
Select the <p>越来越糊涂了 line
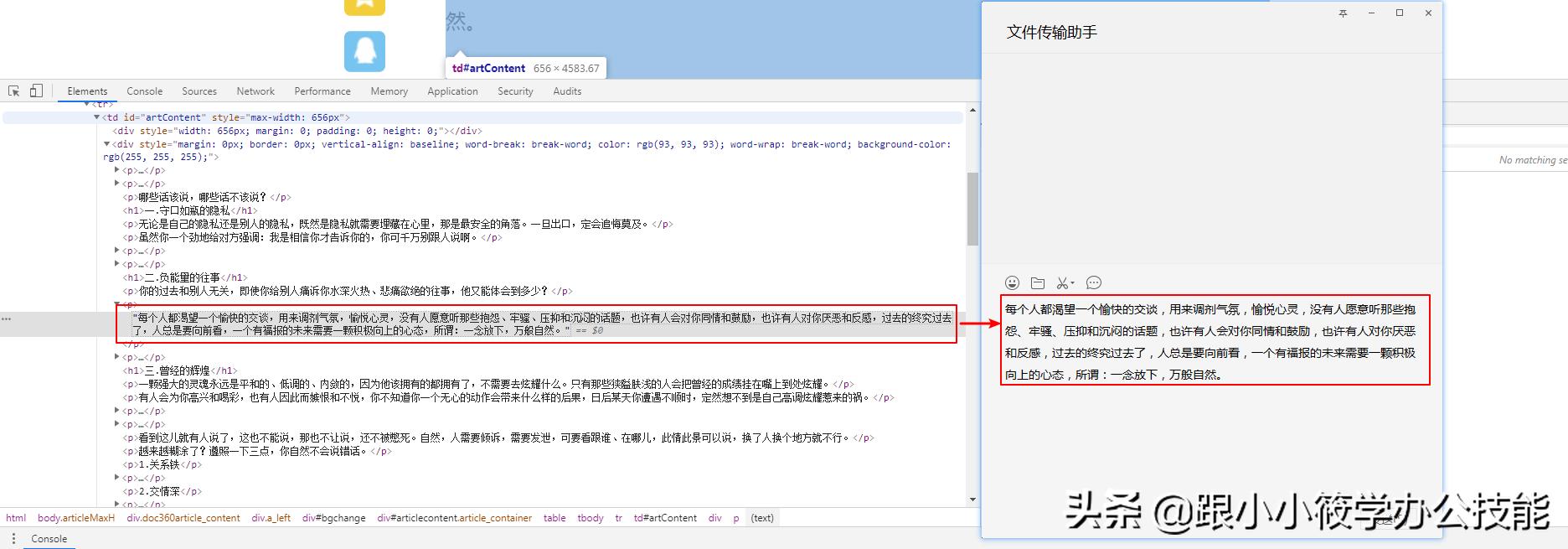pos(257,451)
